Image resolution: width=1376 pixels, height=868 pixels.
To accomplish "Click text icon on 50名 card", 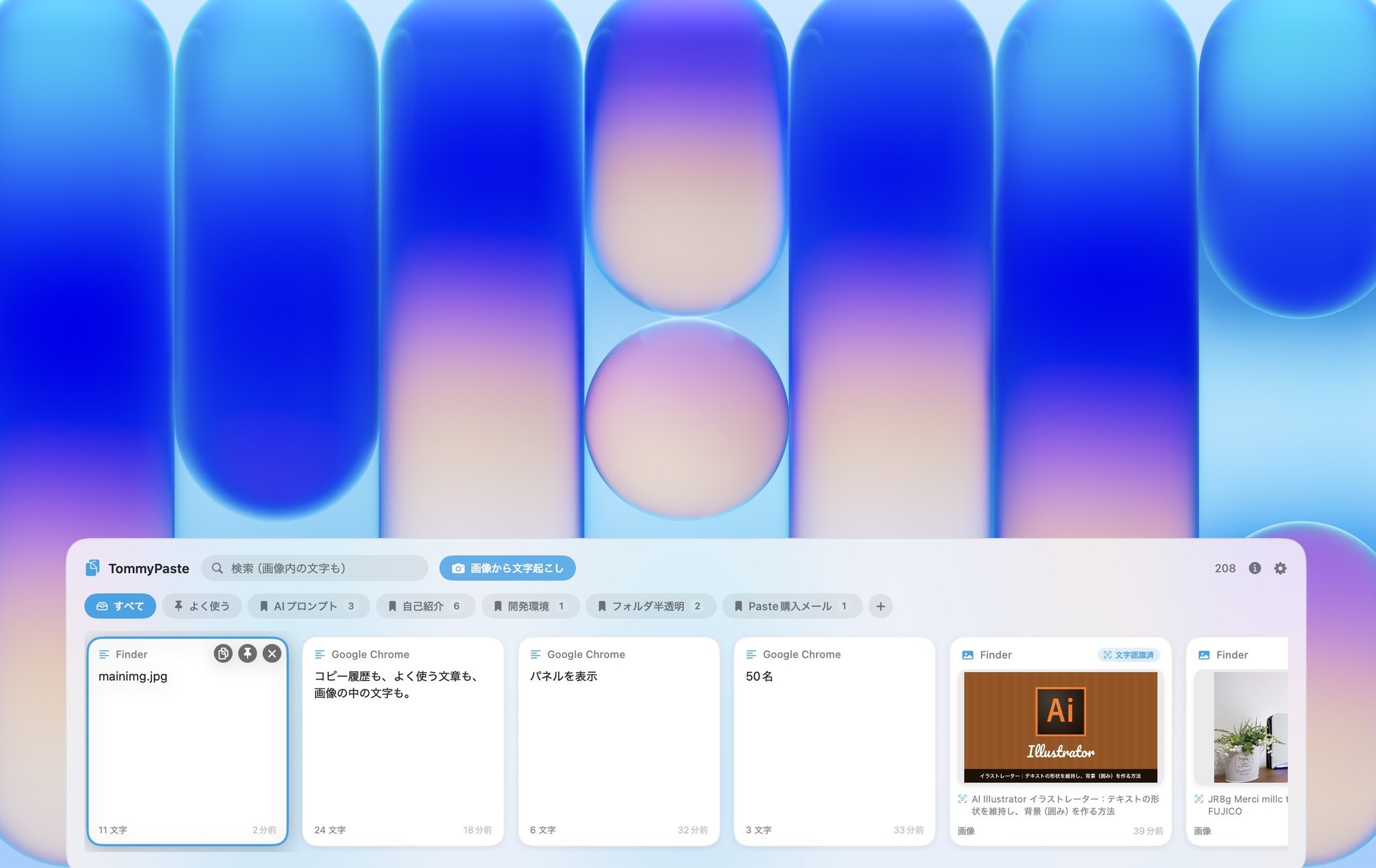I will point(751,654).
